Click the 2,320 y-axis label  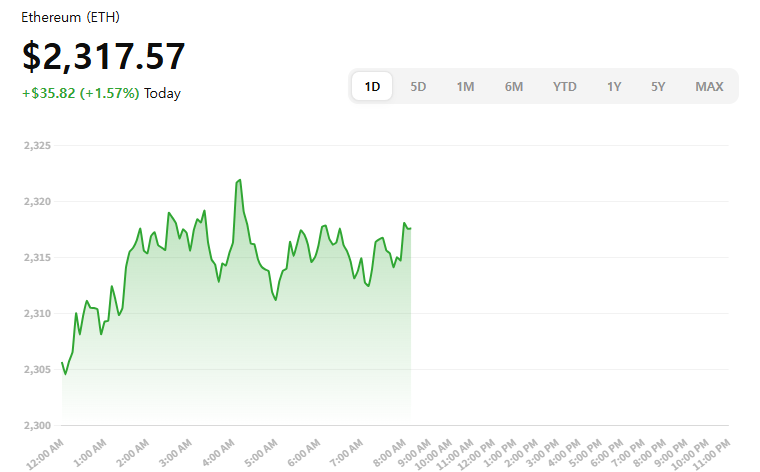pos(37,202)
